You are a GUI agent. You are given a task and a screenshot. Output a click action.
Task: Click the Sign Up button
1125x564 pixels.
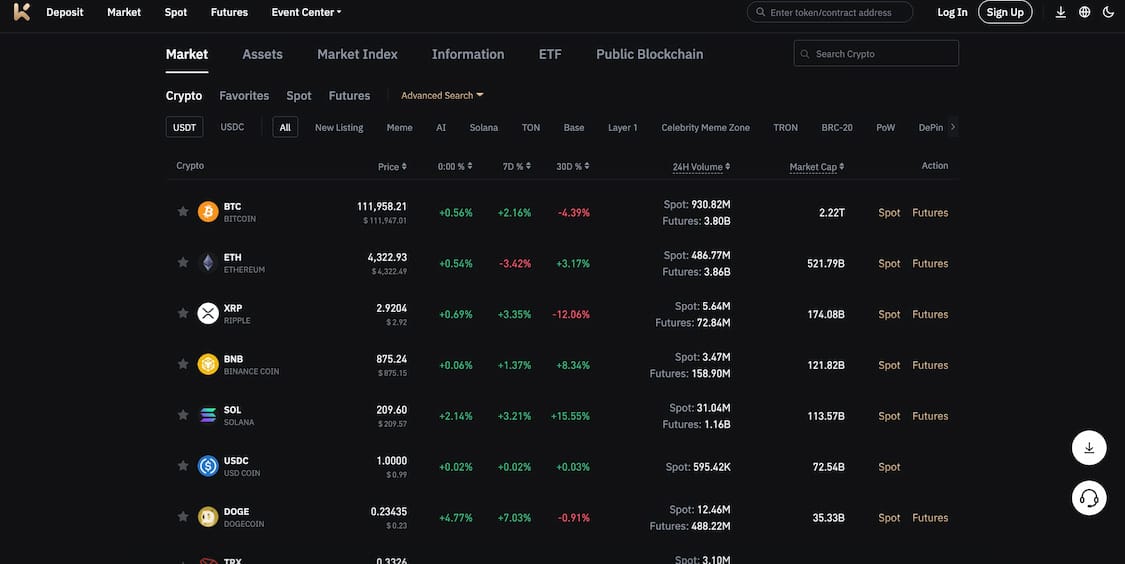tap(1005, 12)
